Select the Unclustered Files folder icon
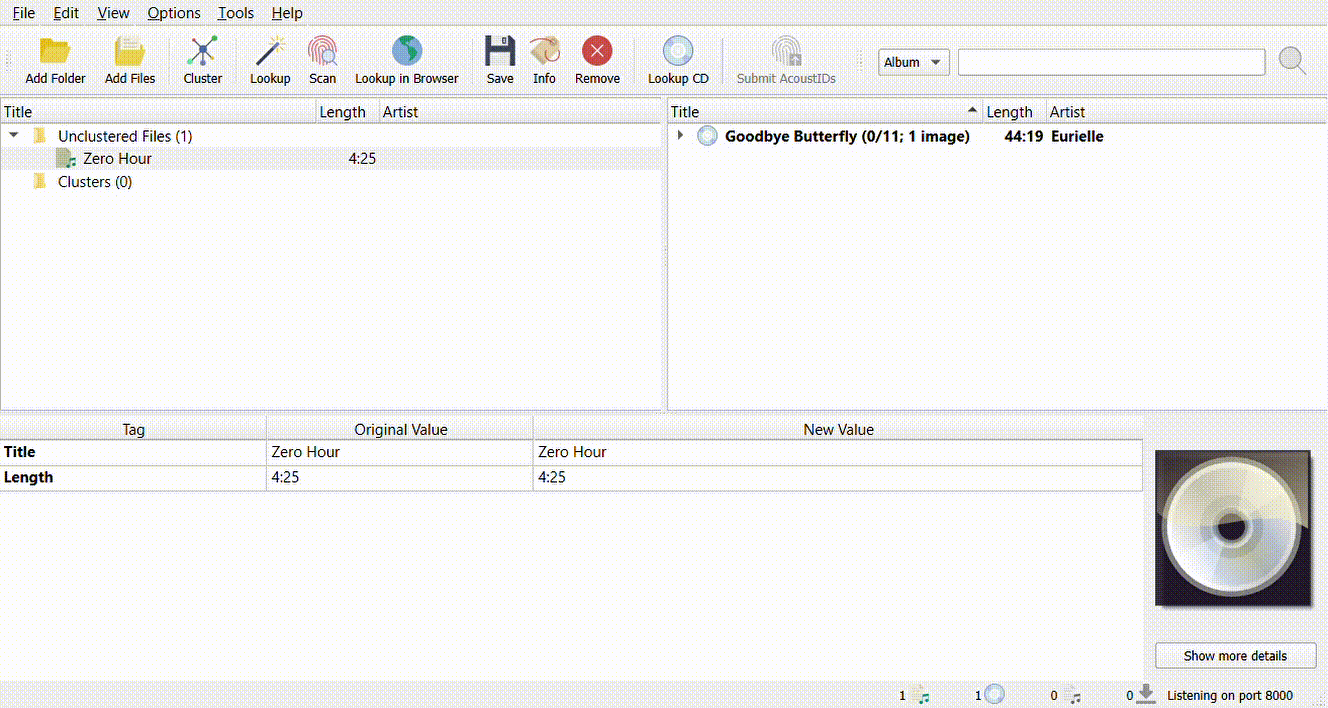Screen dimensions: 1328x708 (40, 136)
